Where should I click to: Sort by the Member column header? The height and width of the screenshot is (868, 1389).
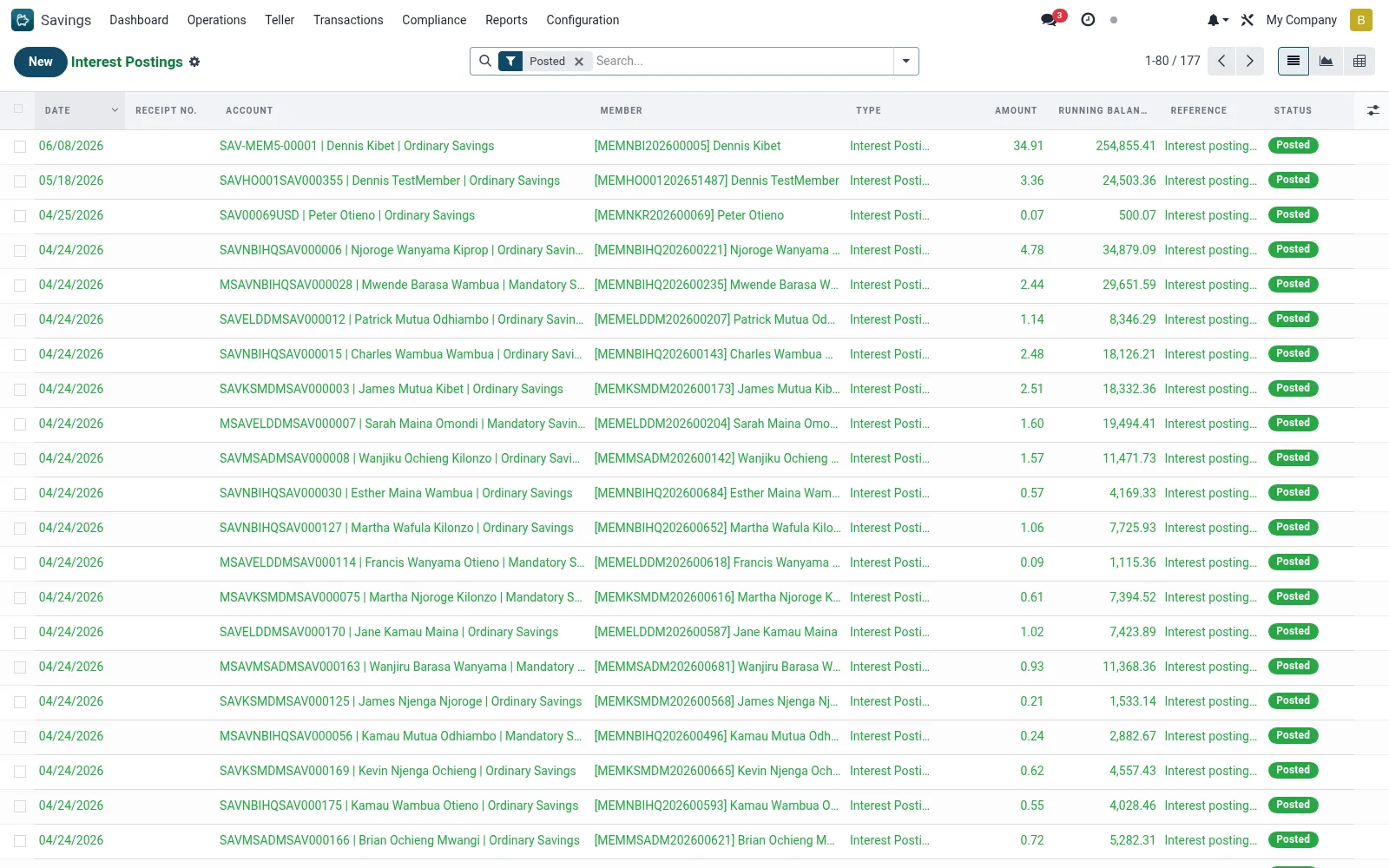[x=622, y=110]
